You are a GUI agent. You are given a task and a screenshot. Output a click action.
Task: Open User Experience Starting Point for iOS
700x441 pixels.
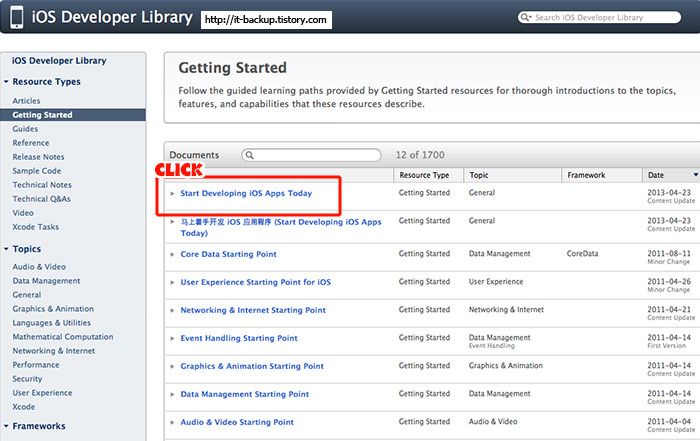[x=255, y=282]
